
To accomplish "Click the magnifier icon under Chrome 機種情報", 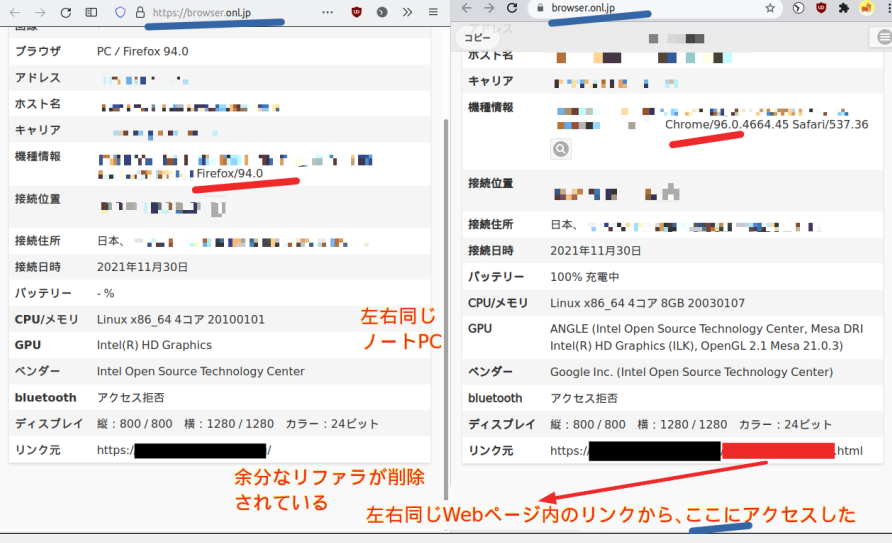I will tap(561, 149).
